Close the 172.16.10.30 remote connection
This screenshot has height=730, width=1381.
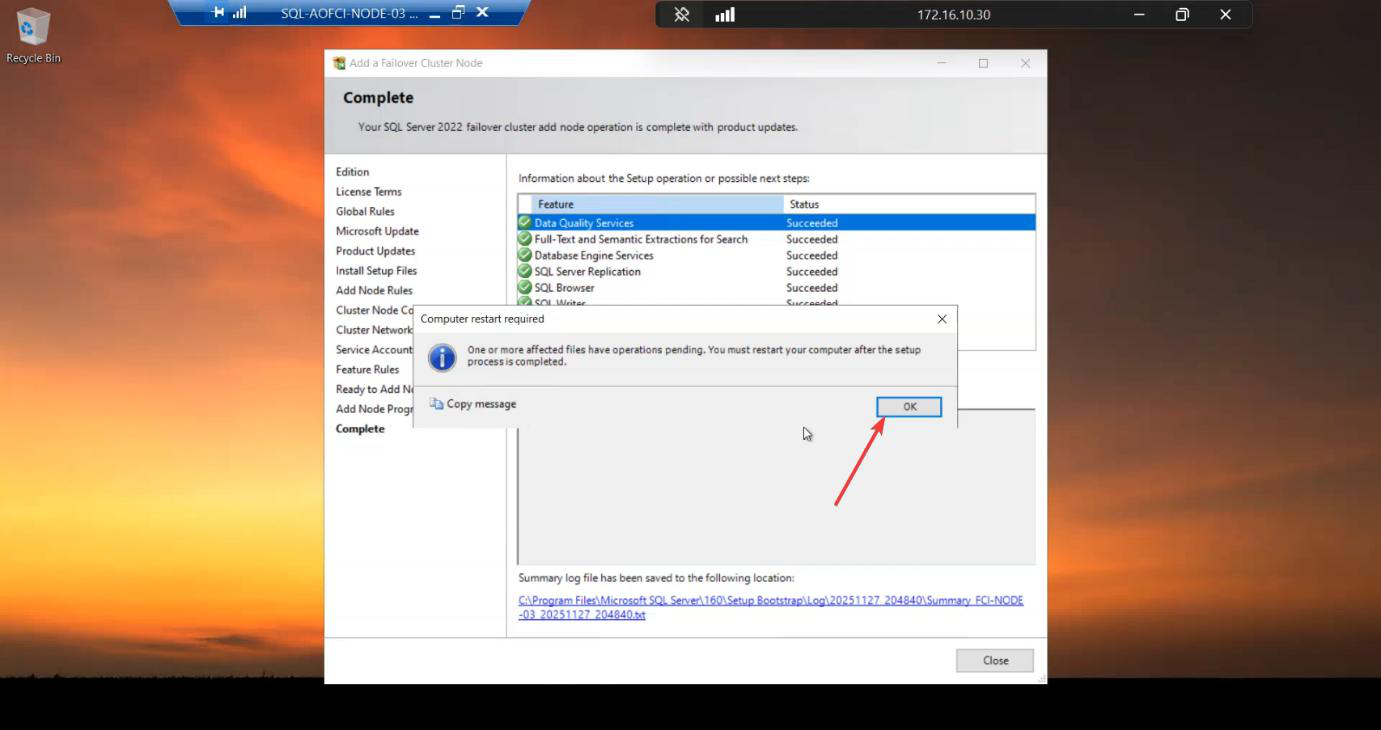click(x=1225, y=15)
